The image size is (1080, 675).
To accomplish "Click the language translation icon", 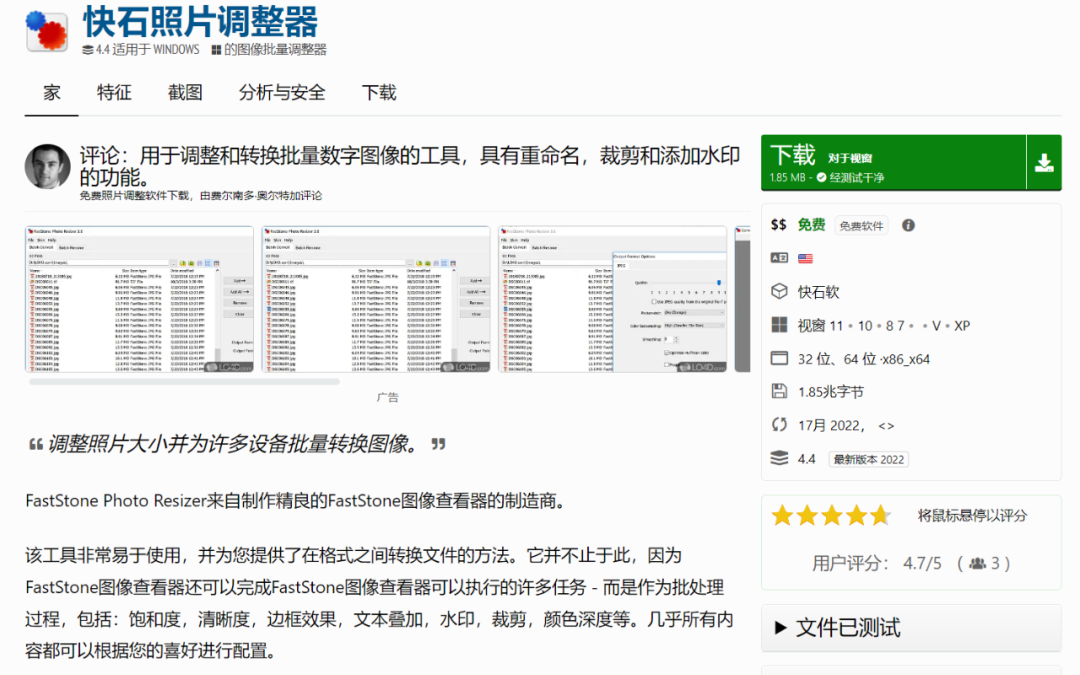I will click(x=779, y=258).
